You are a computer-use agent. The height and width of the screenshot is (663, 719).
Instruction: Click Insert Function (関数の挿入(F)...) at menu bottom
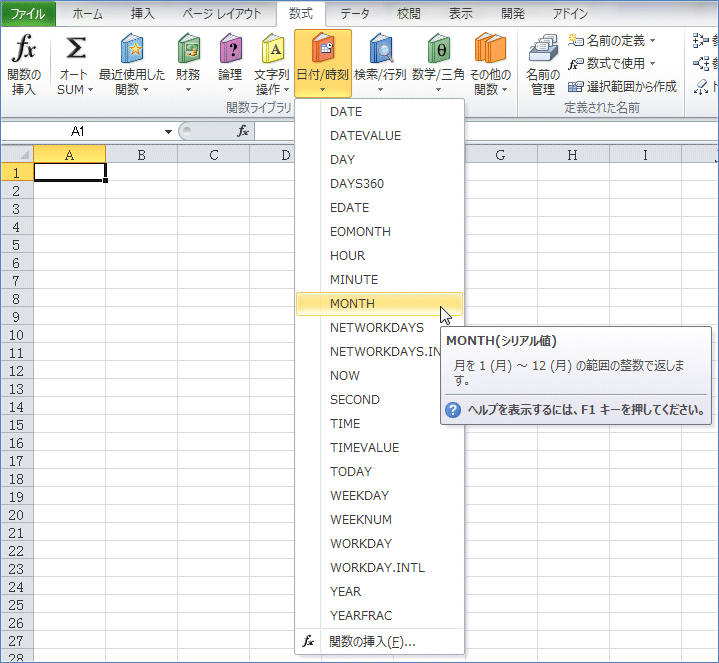pos(372,642)
